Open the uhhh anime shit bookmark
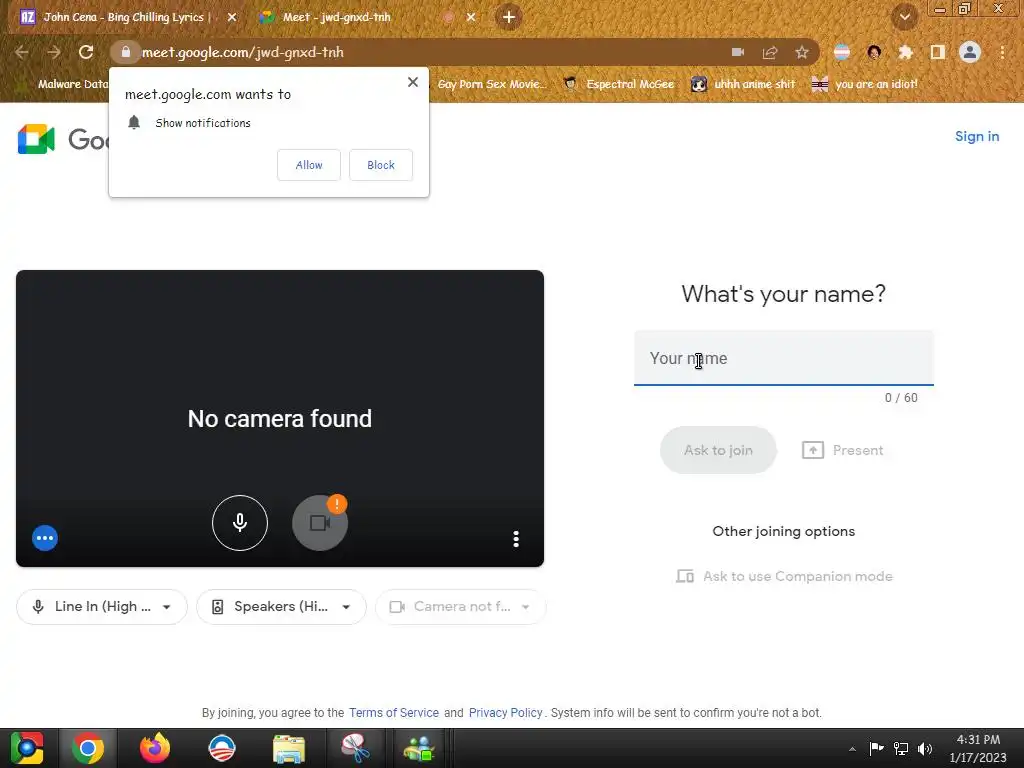 click(743, 84)
